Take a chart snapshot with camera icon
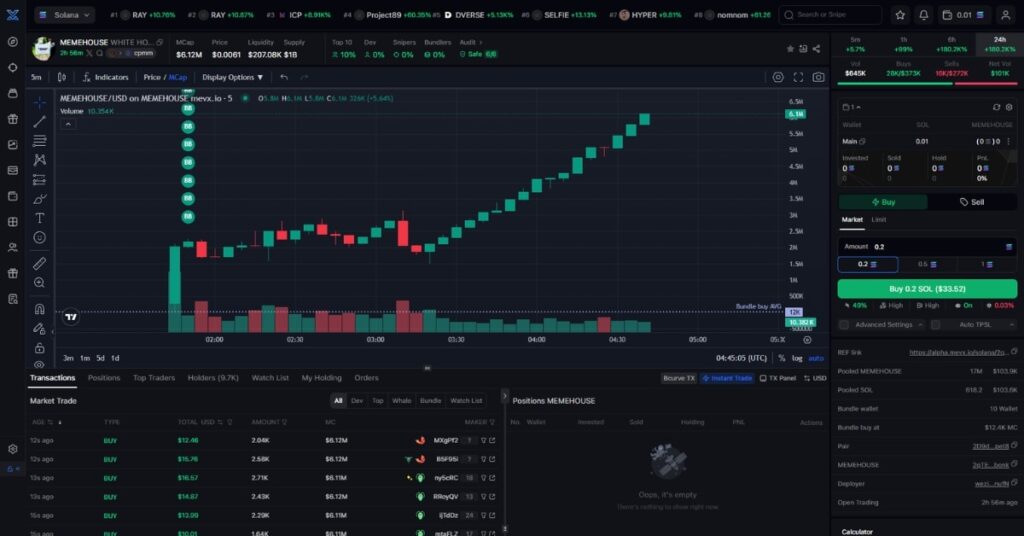This screenshot has width=1024, height=536. coord(818,77)
